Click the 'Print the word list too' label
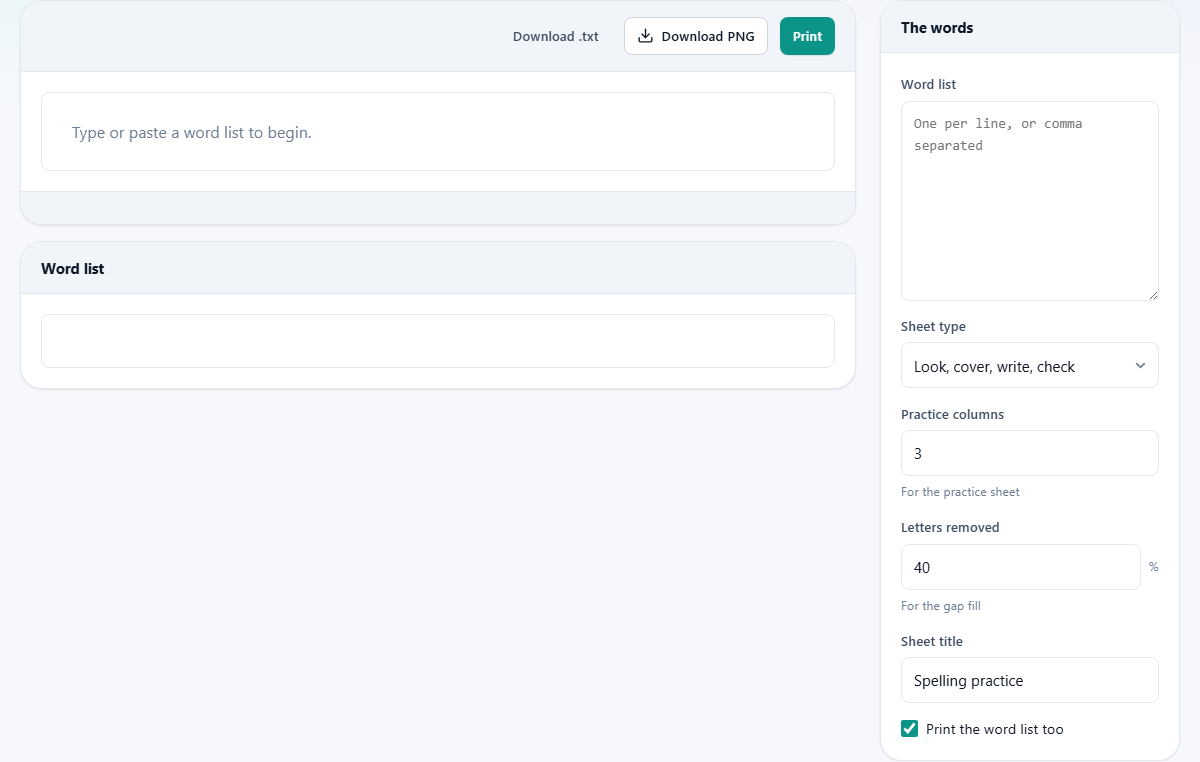The image size is (1200, 762). pos(995,729)
